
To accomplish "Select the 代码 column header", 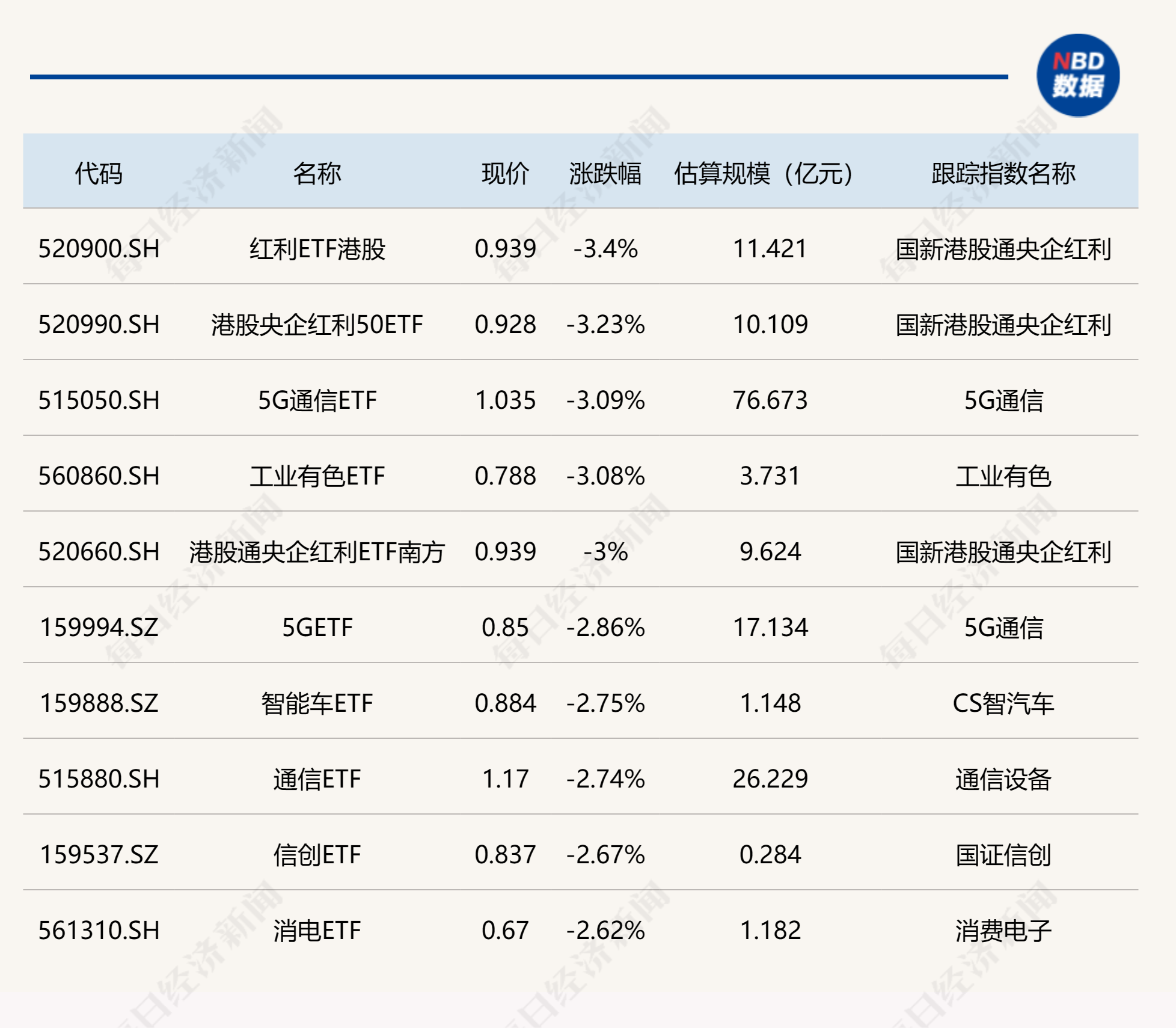I will coord(99,174).
